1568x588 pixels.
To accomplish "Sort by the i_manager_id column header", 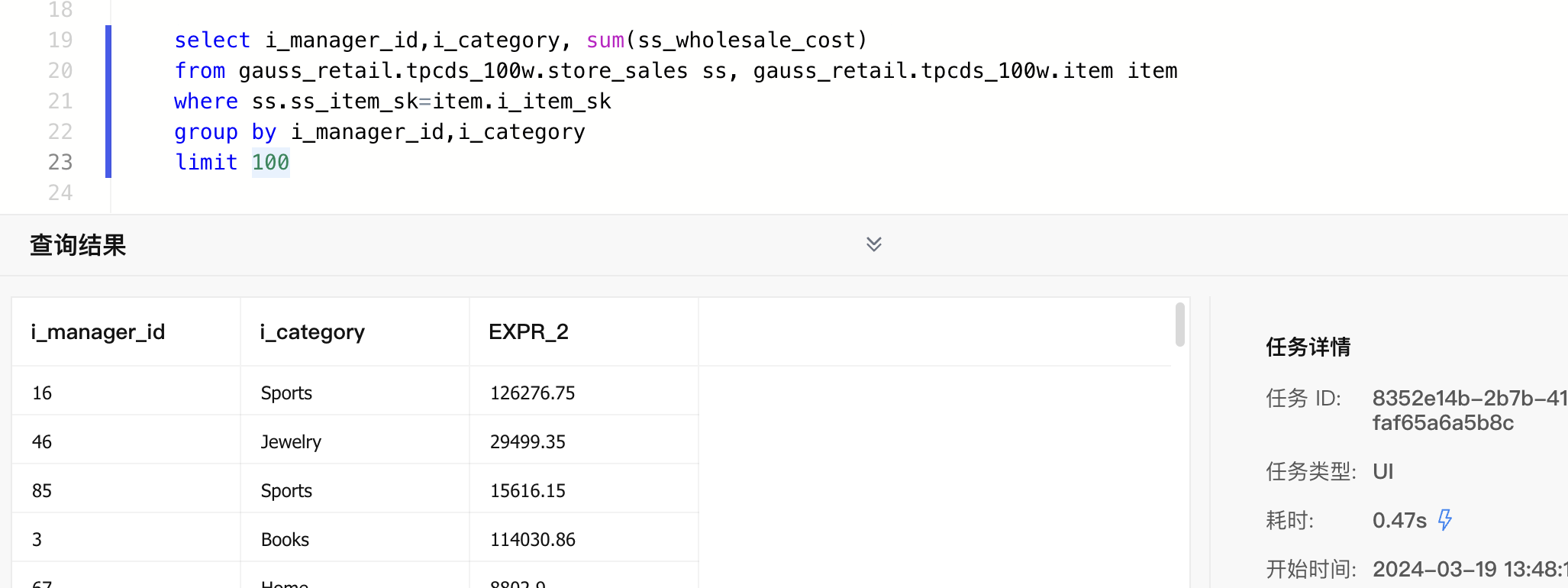I will 98,332.
